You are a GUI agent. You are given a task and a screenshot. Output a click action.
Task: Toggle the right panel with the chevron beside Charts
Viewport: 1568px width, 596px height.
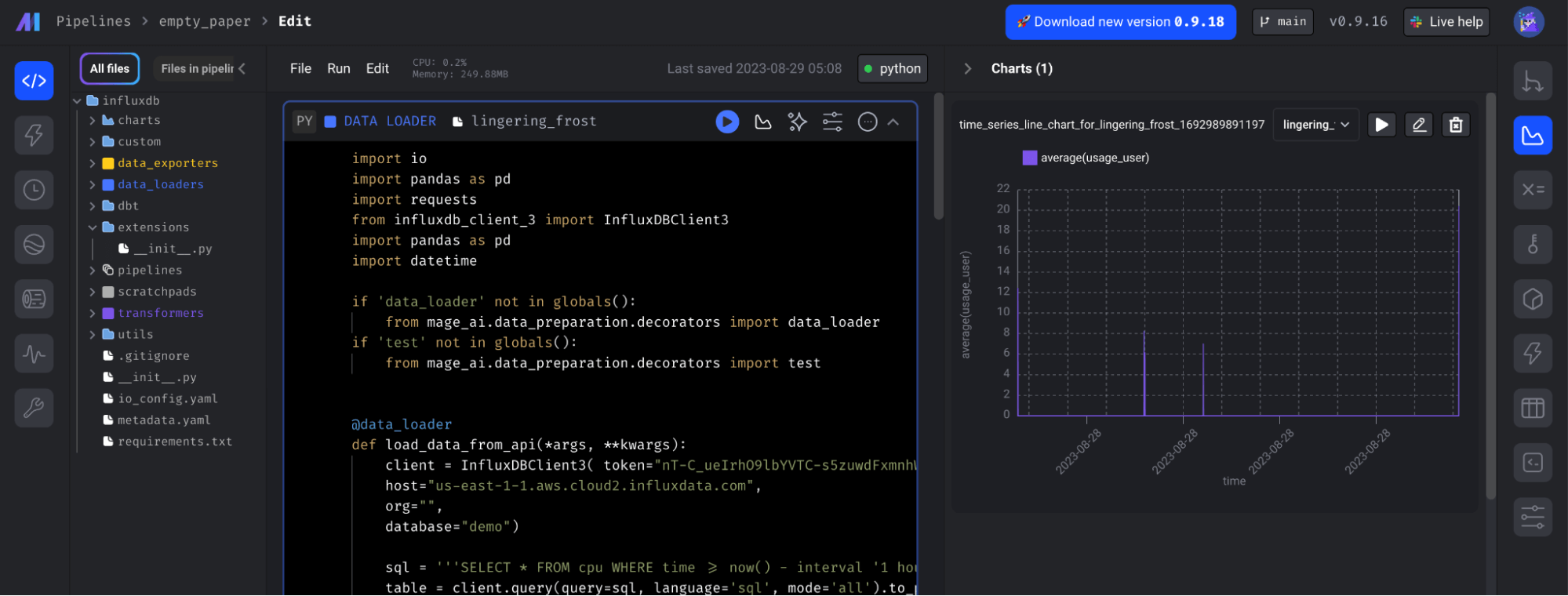point(968,69)
